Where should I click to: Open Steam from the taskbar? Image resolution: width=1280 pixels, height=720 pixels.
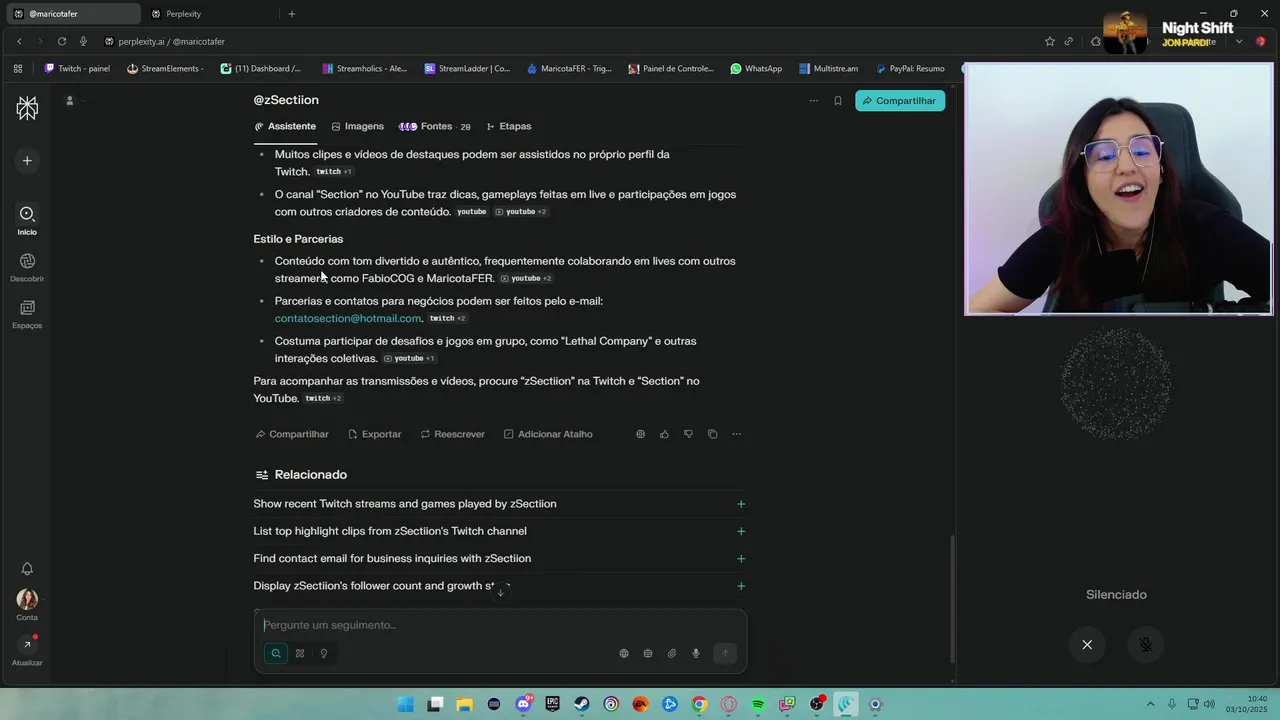point(581,704)
